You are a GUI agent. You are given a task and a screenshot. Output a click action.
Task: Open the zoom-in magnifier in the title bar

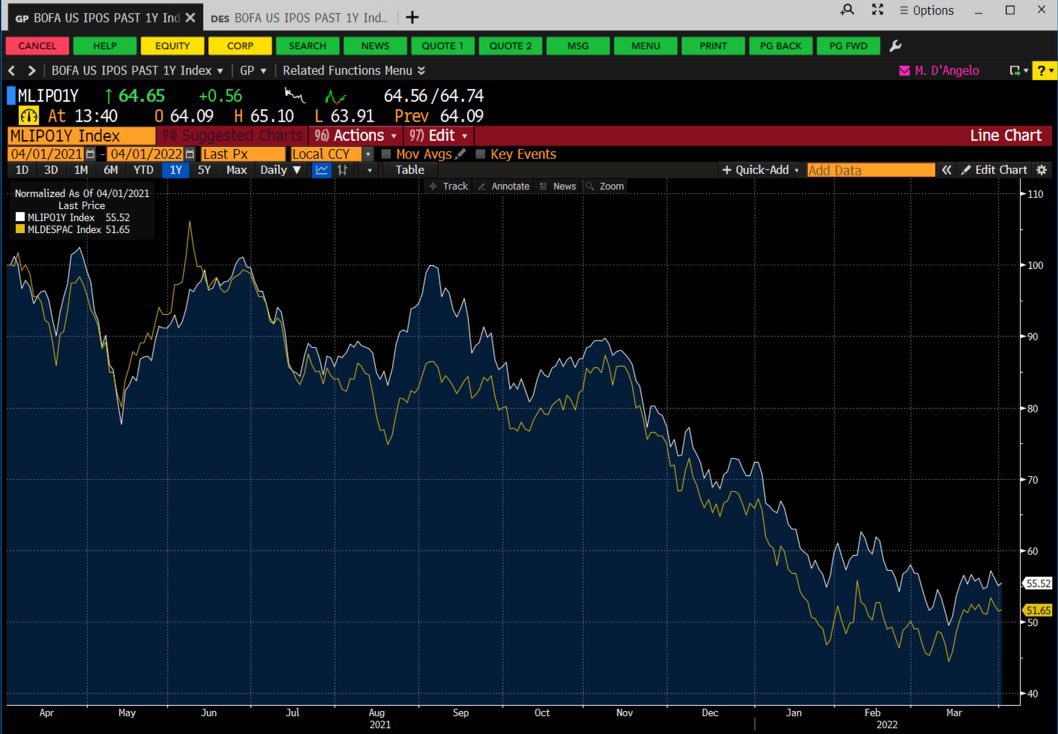pyautogui.click(x=847, y=9)
